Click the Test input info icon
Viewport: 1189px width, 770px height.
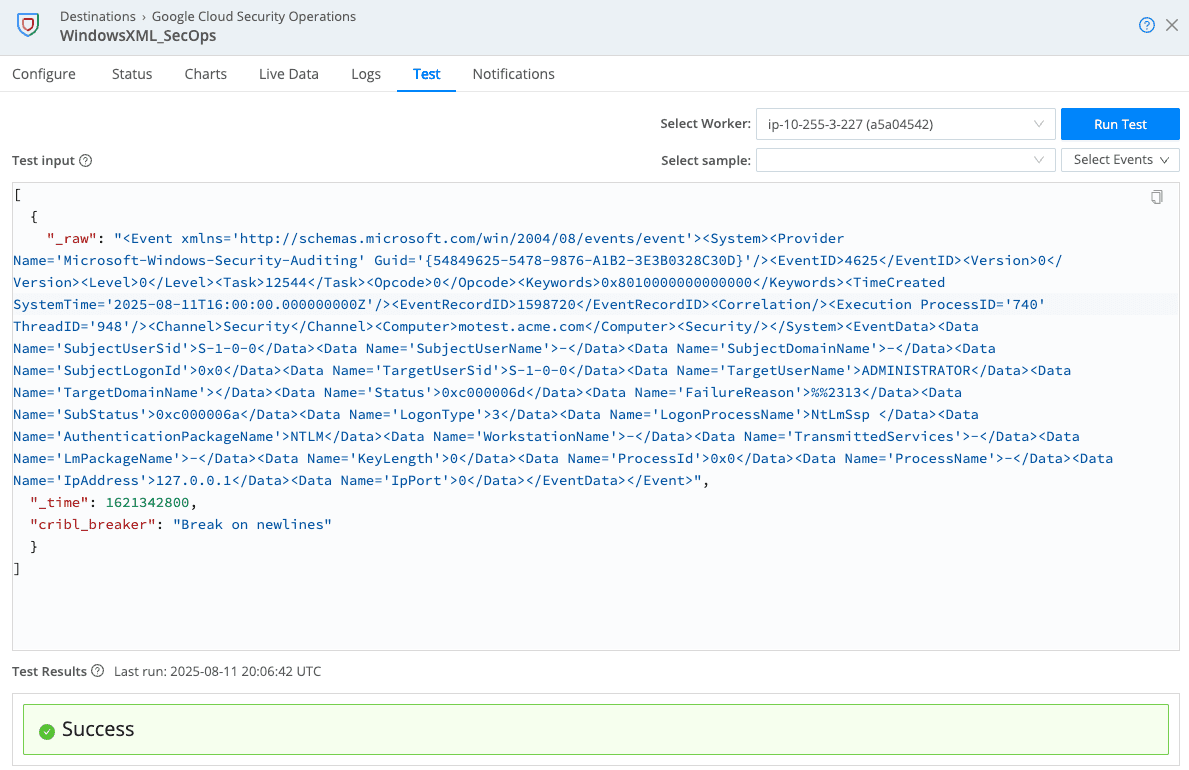click(x=86, y=161)
